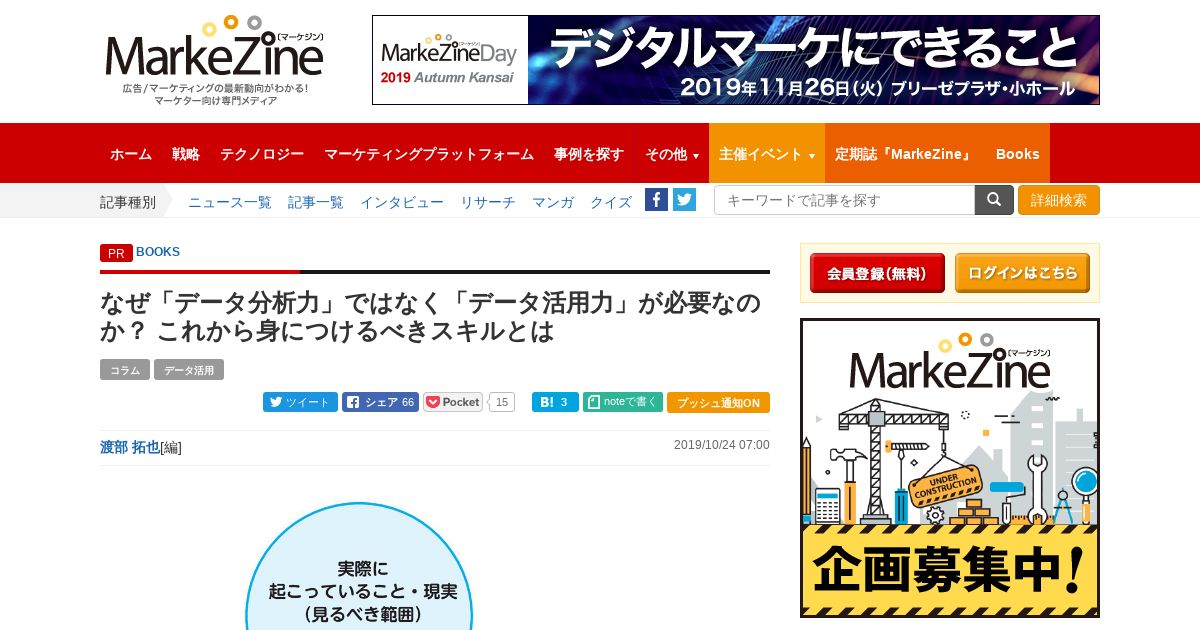This screenshot has width=1200, height=630.
Task: Open Books menu item
Action: point(1017,154)
